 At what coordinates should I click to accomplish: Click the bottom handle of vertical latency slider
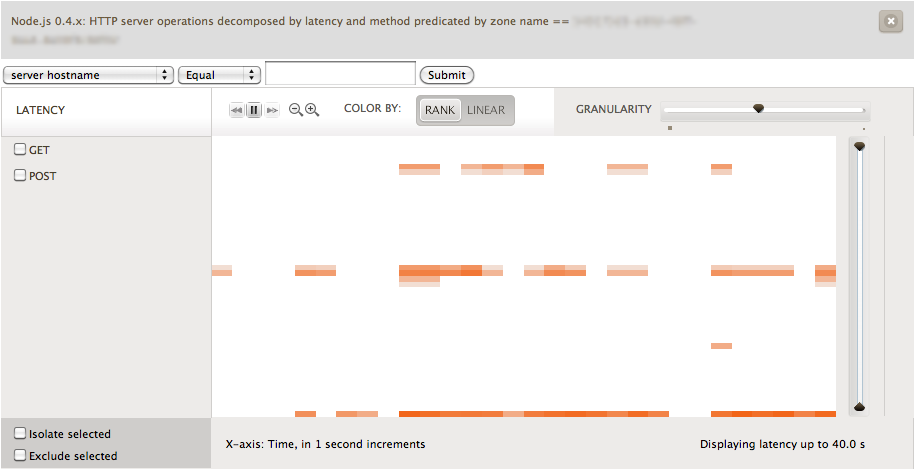859,407
